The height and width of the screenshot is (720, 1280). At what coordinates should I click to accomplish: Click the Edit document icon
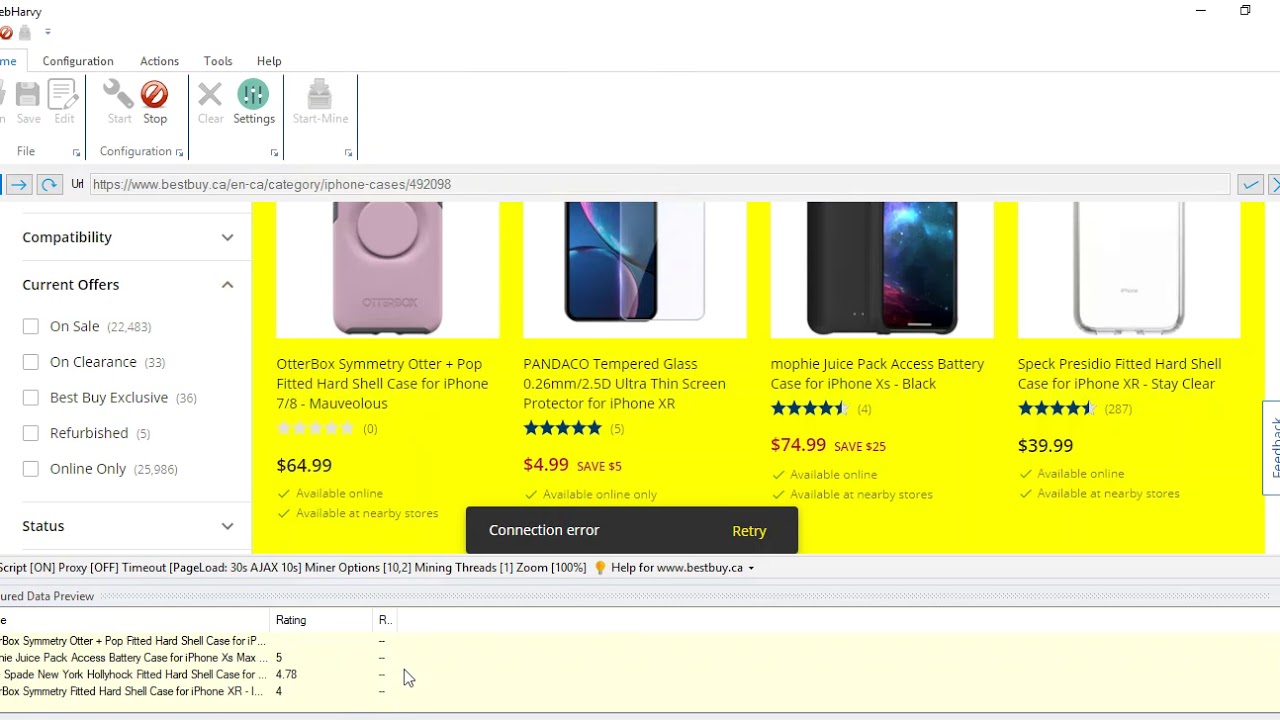63,95
